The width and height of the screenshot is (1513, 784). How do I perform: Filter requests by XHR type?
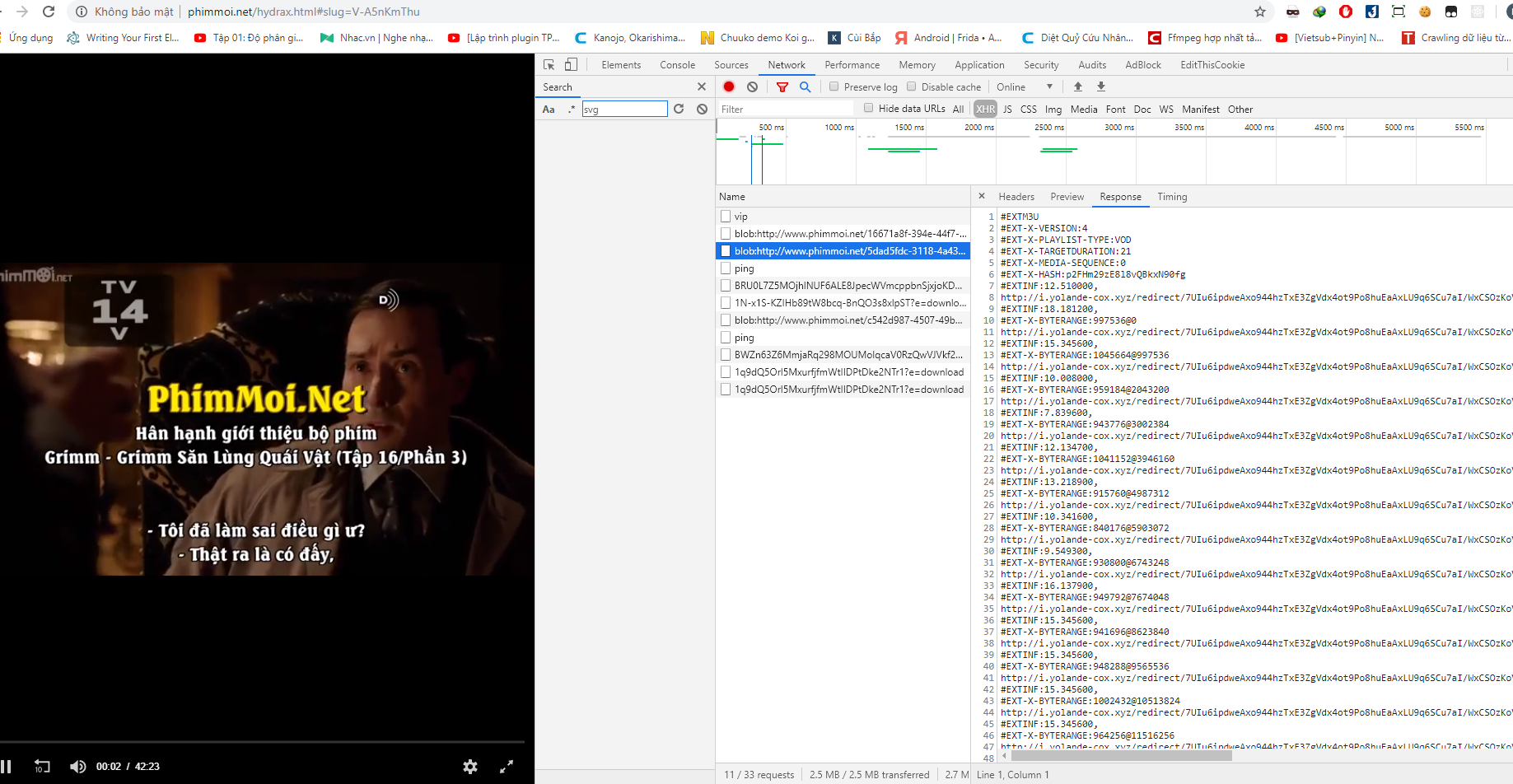coord(985,109)
